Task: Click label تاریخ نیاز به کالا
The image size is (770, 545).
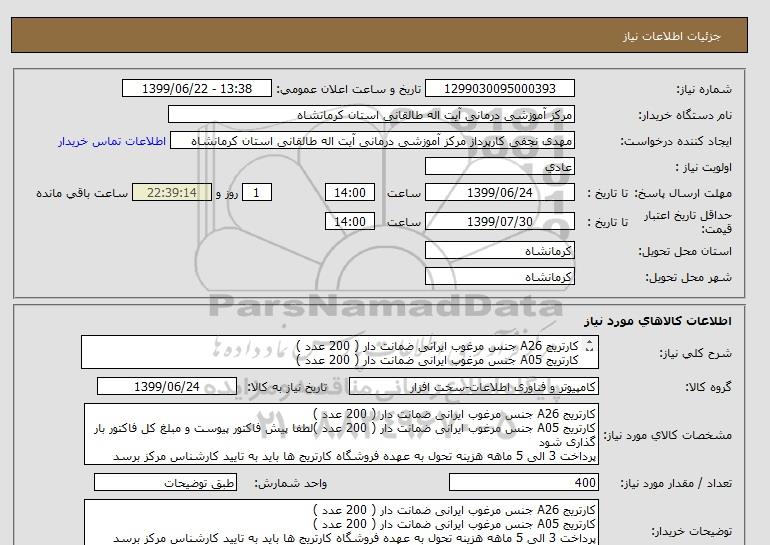Action: pyautogui.click(x=286, y=387)
